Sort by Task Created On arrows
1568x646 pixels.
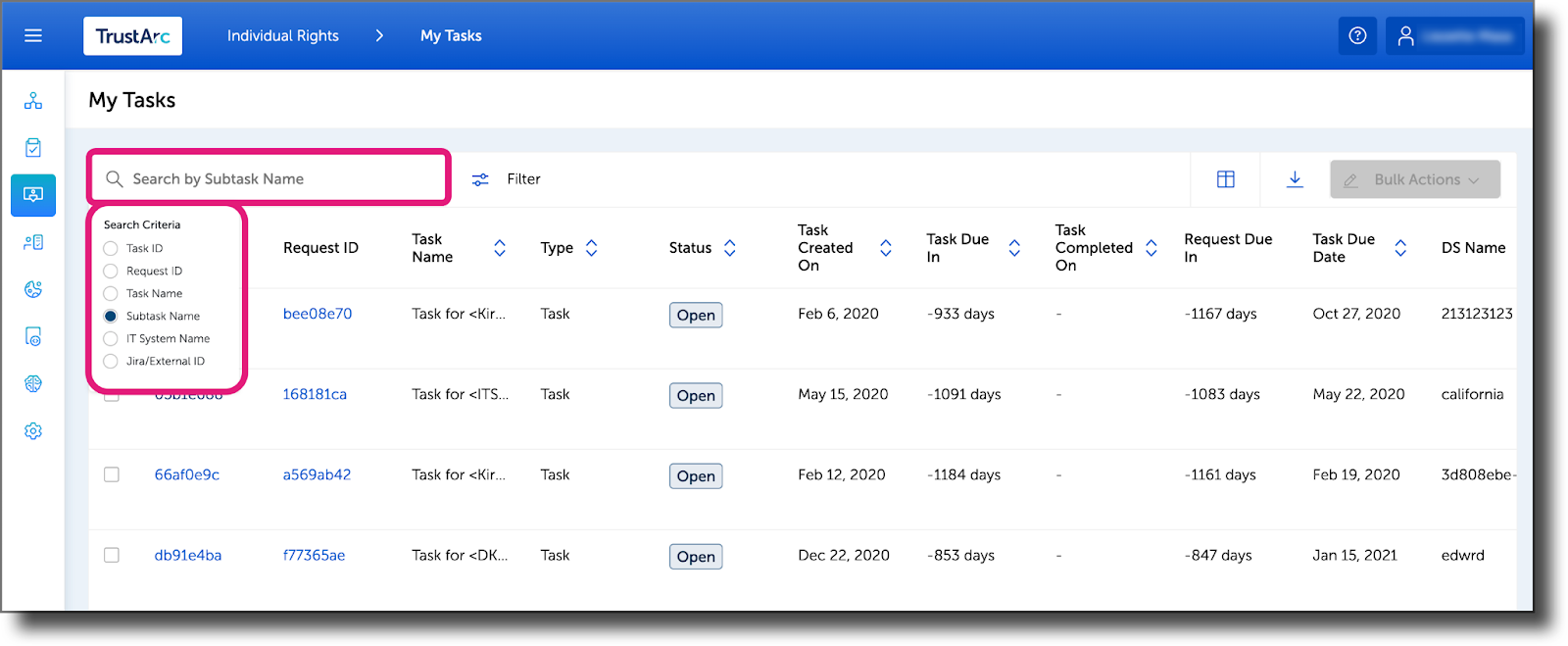coord(886,248)
